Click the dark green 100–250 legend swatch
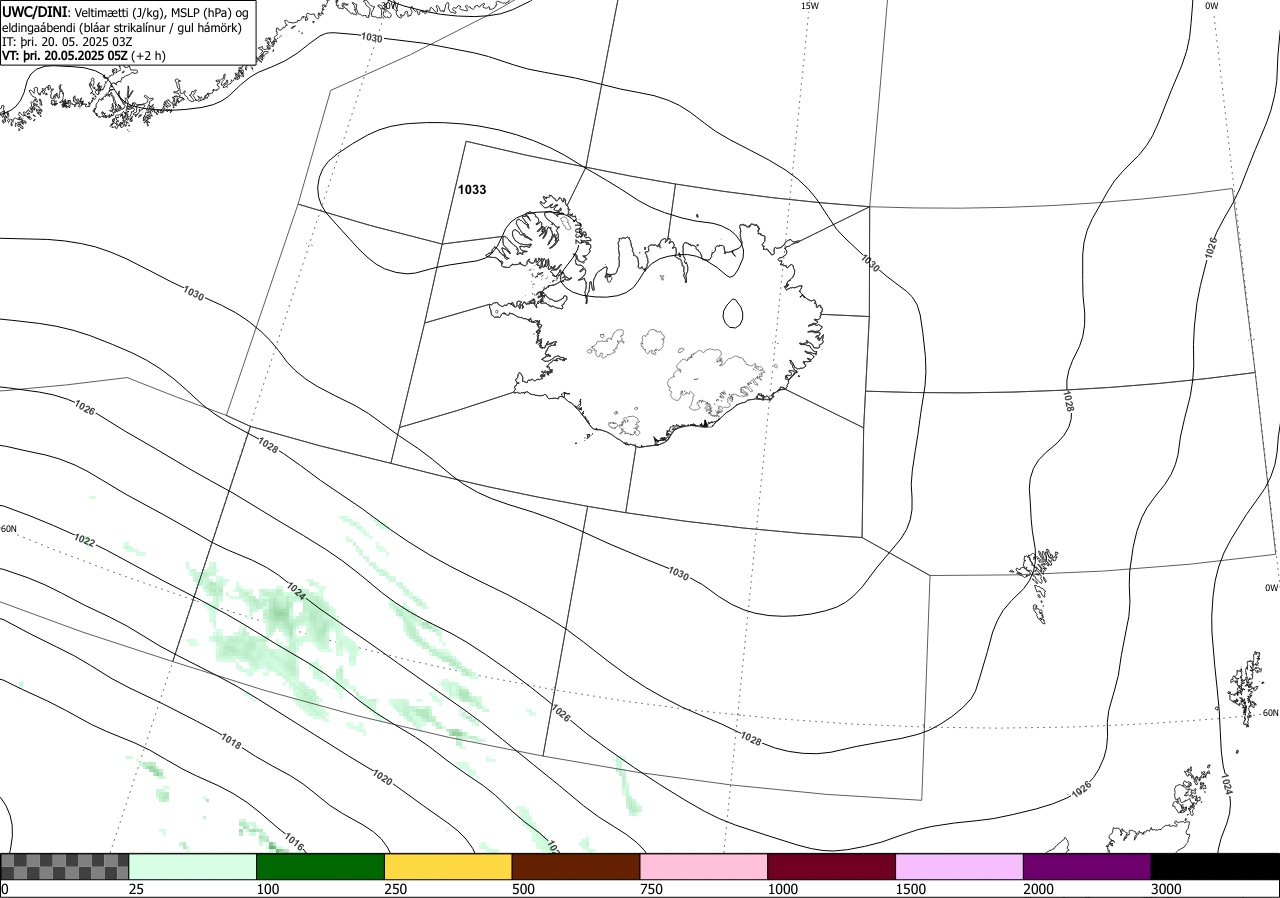1280x898 pixels. tap(321, 866)
